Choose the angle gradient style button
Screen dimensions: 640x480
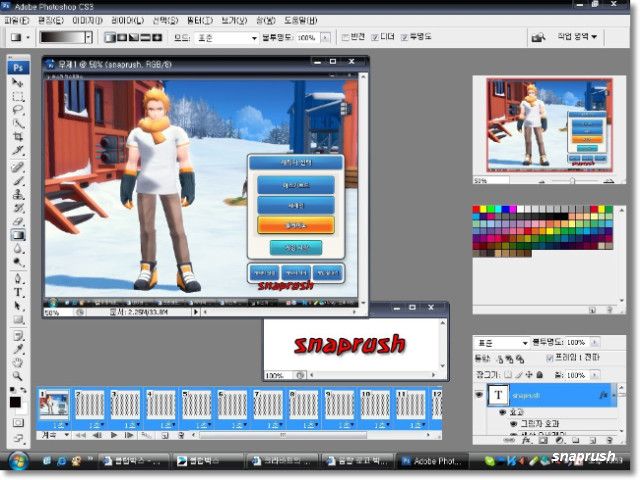click(x=133, y=38)
